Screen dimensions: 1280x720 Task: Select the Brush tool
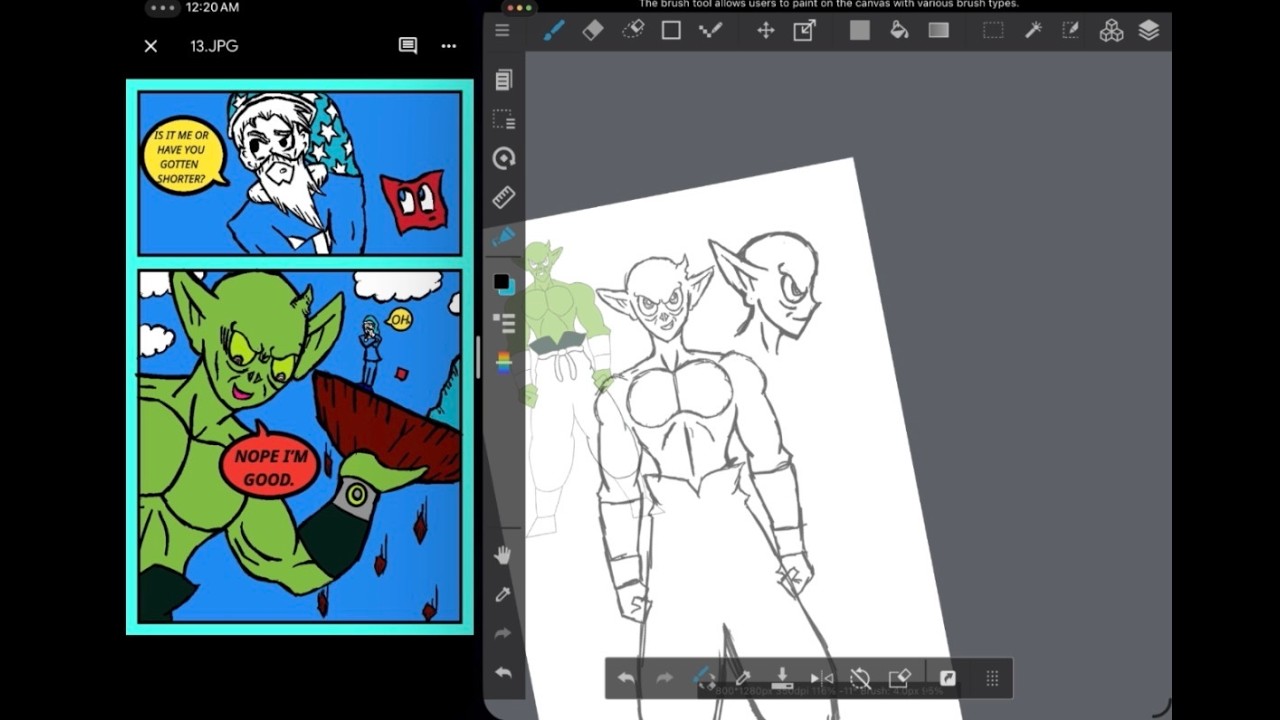pyautogui.click(x=553, y=30)
